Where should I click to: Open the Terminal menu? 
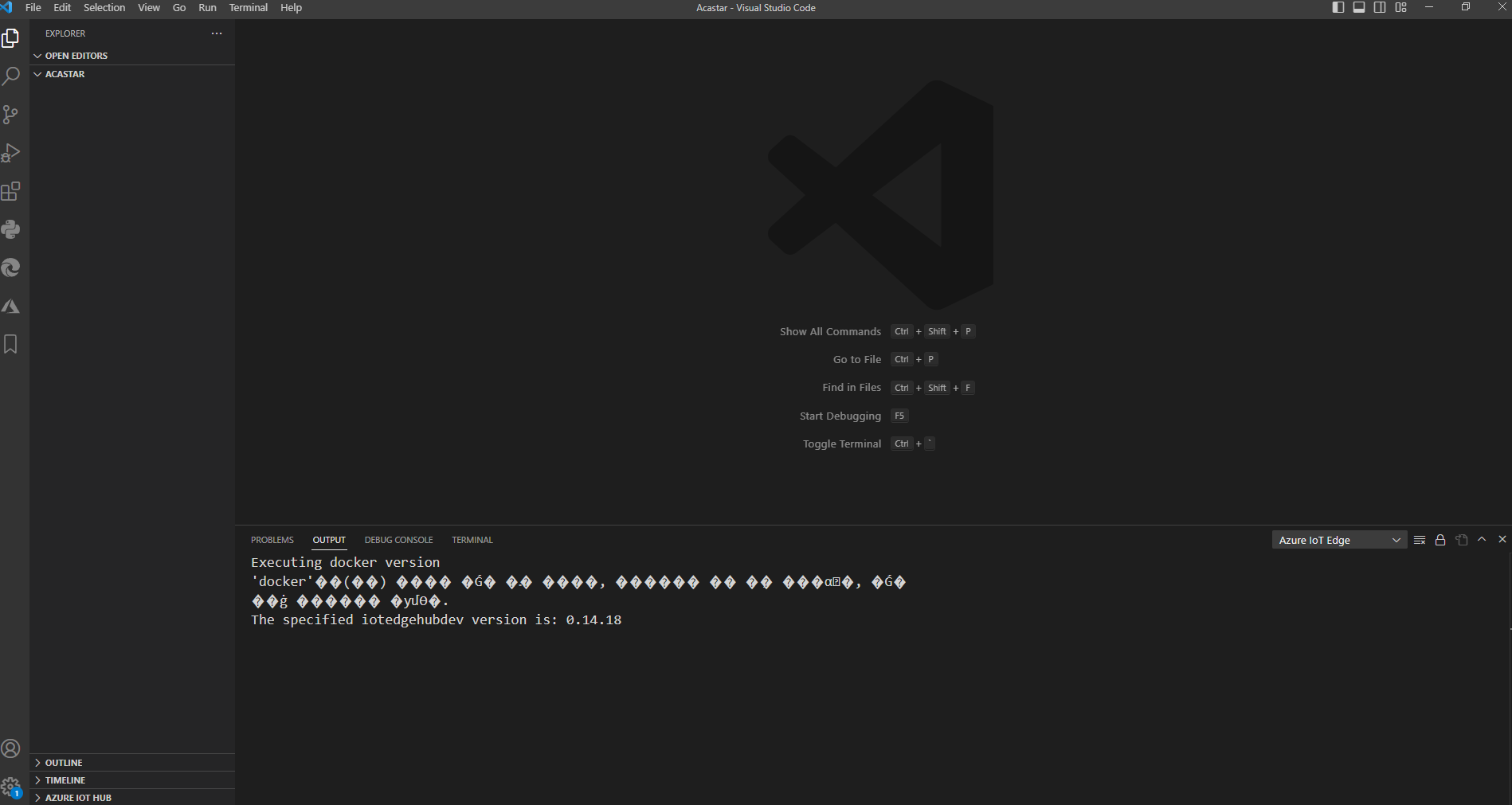tap(249, 7)
